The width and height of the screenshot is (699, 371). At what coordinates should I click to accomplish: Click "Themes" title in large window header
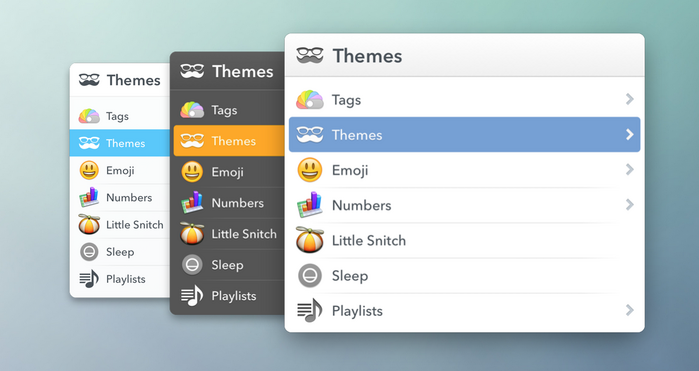(367, 56)
